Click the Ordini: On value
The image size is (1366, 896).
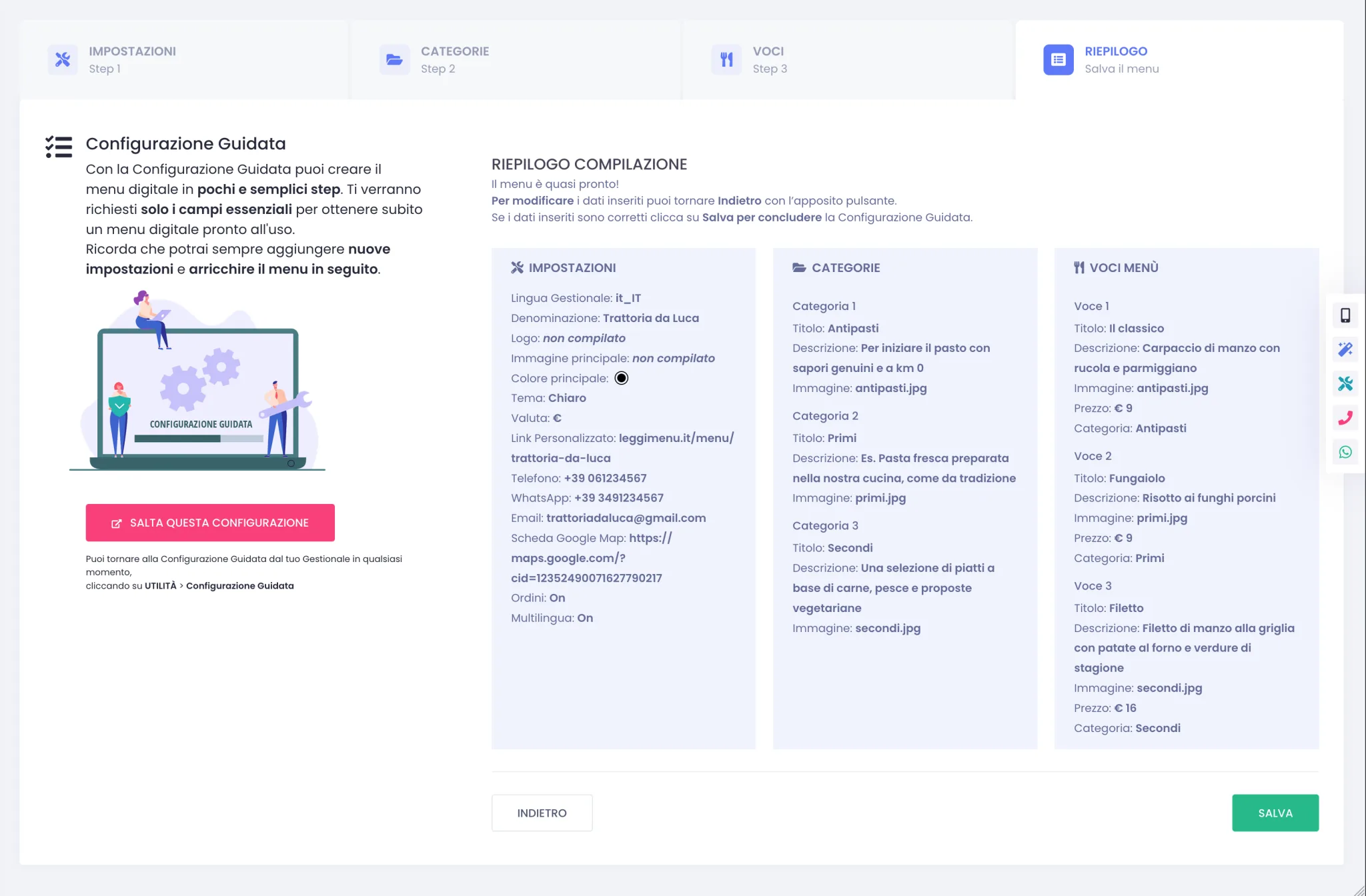click(557, 598)
